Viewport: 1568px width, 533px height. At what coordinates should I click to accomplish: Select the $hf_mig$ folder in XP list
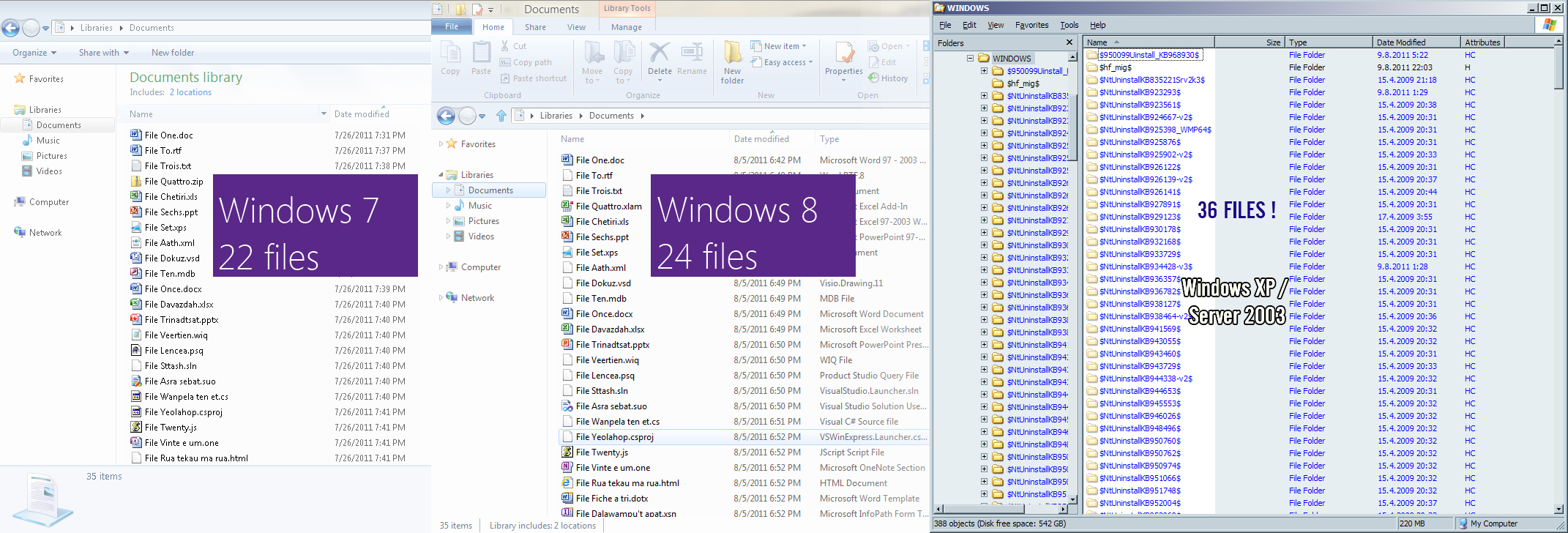pyautogui.click(x=1116, y=67)
